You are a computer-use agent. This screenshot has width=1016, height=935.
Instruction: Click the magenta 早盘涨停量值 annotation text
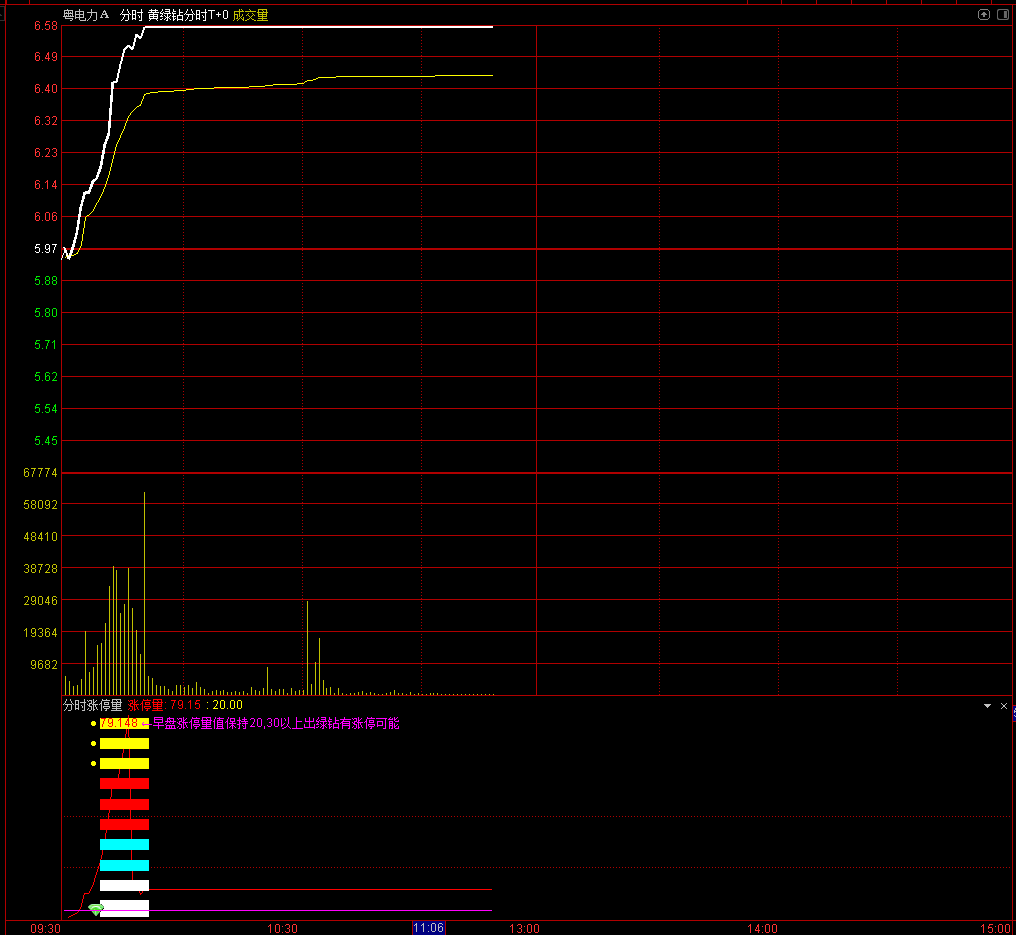pyautogui.click(x=276, y=723)
